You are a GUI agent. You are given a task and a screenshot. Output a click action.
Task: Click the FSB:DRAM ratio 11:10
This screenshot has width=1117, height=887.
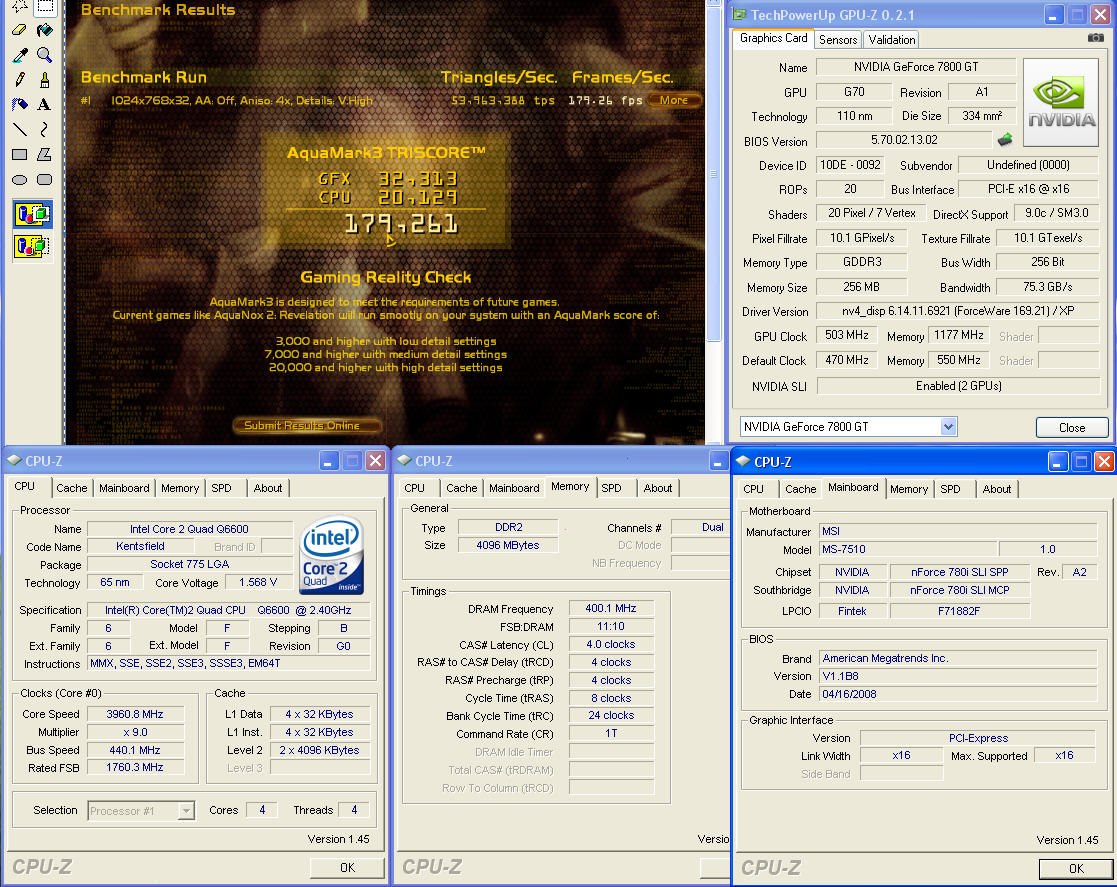point(611,626)
